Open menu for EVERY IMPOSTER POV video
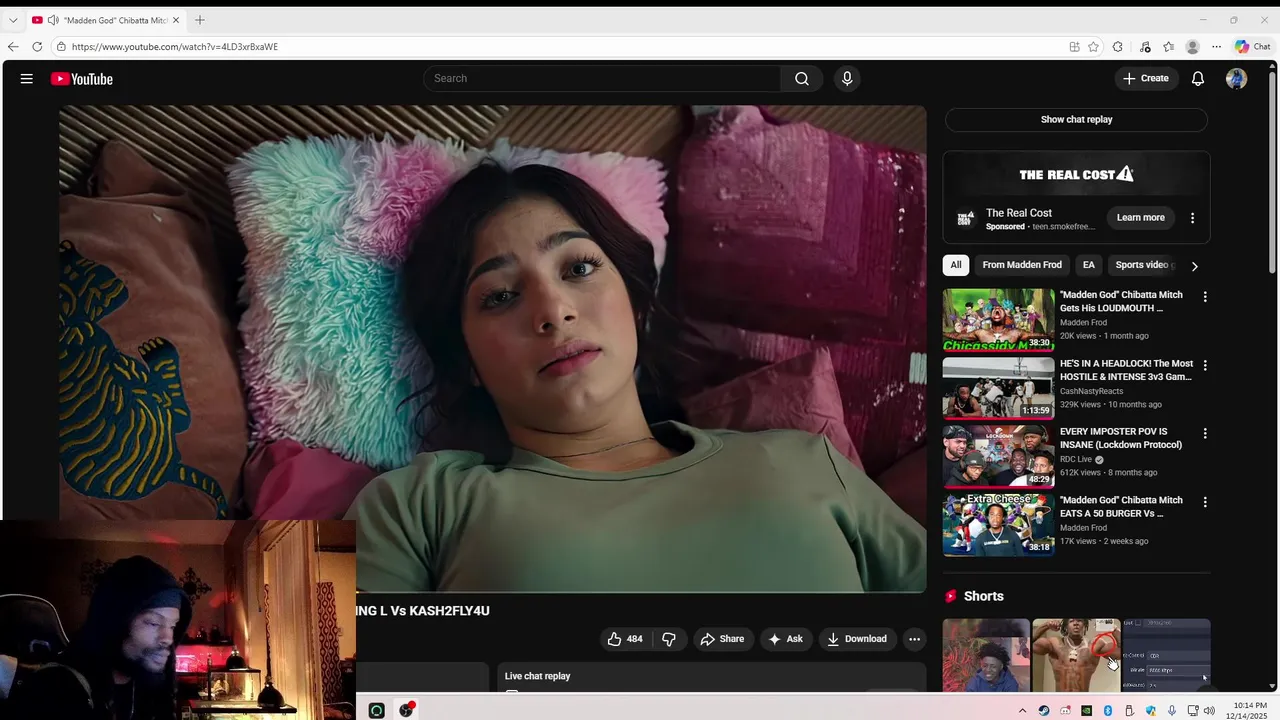Image resolution: width=1280 pixels, height=720 pixels. [x=1205, y=433]
